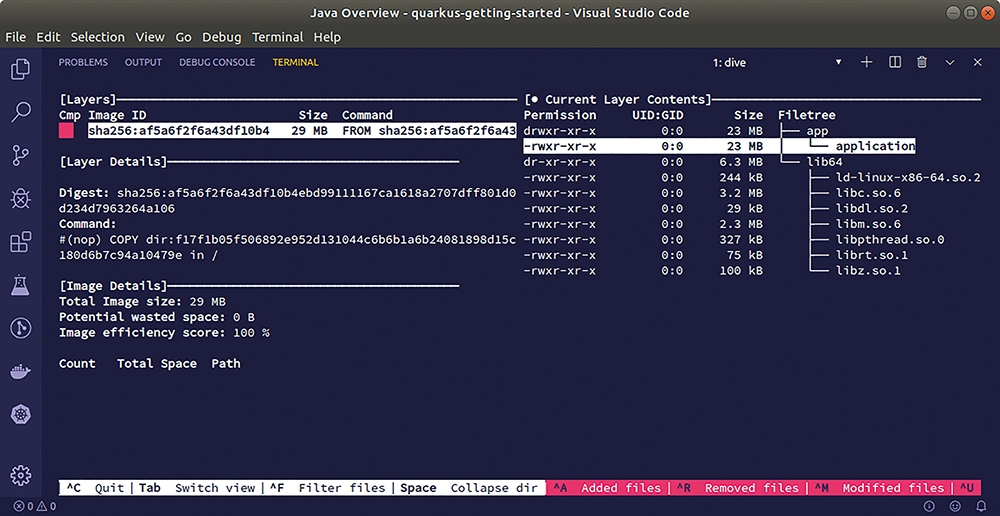This screenshot has height=516, width=1000.
Task: Click the pink Cmp layer color block
Action: [66, 131]
